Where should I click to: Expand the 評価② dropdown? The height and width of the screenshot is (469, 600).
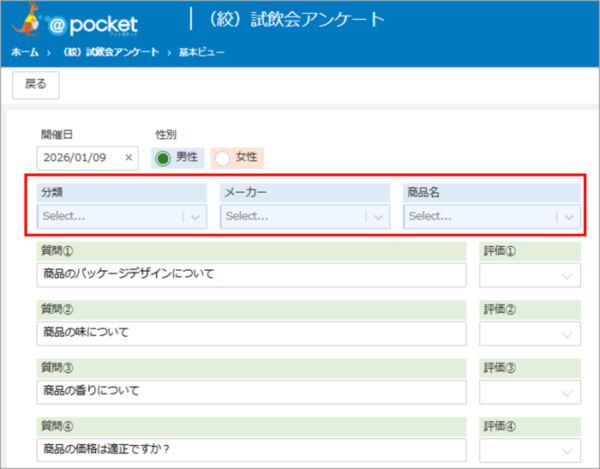pyautogui.click(x=530, y=334)
